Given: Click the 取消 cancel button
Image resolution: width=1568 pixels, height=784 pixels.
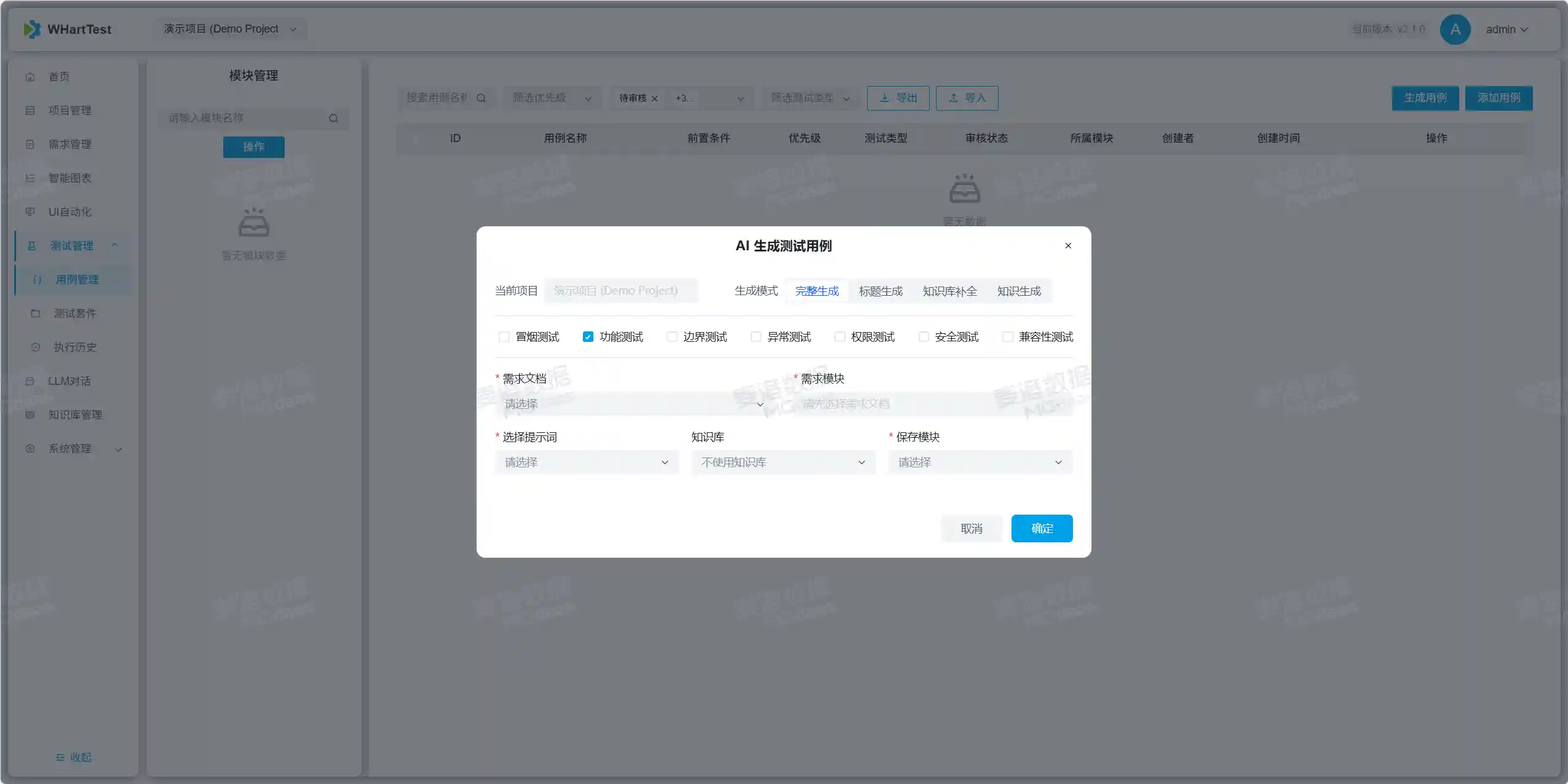Looking at the screenshot, I should [x=971, y=528].
